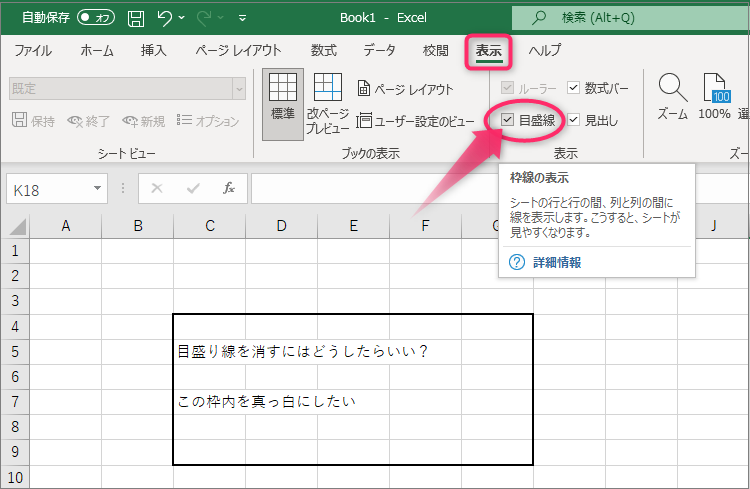Click the Name Box showing K18
The image size is (750, 489).
point(50,190)
